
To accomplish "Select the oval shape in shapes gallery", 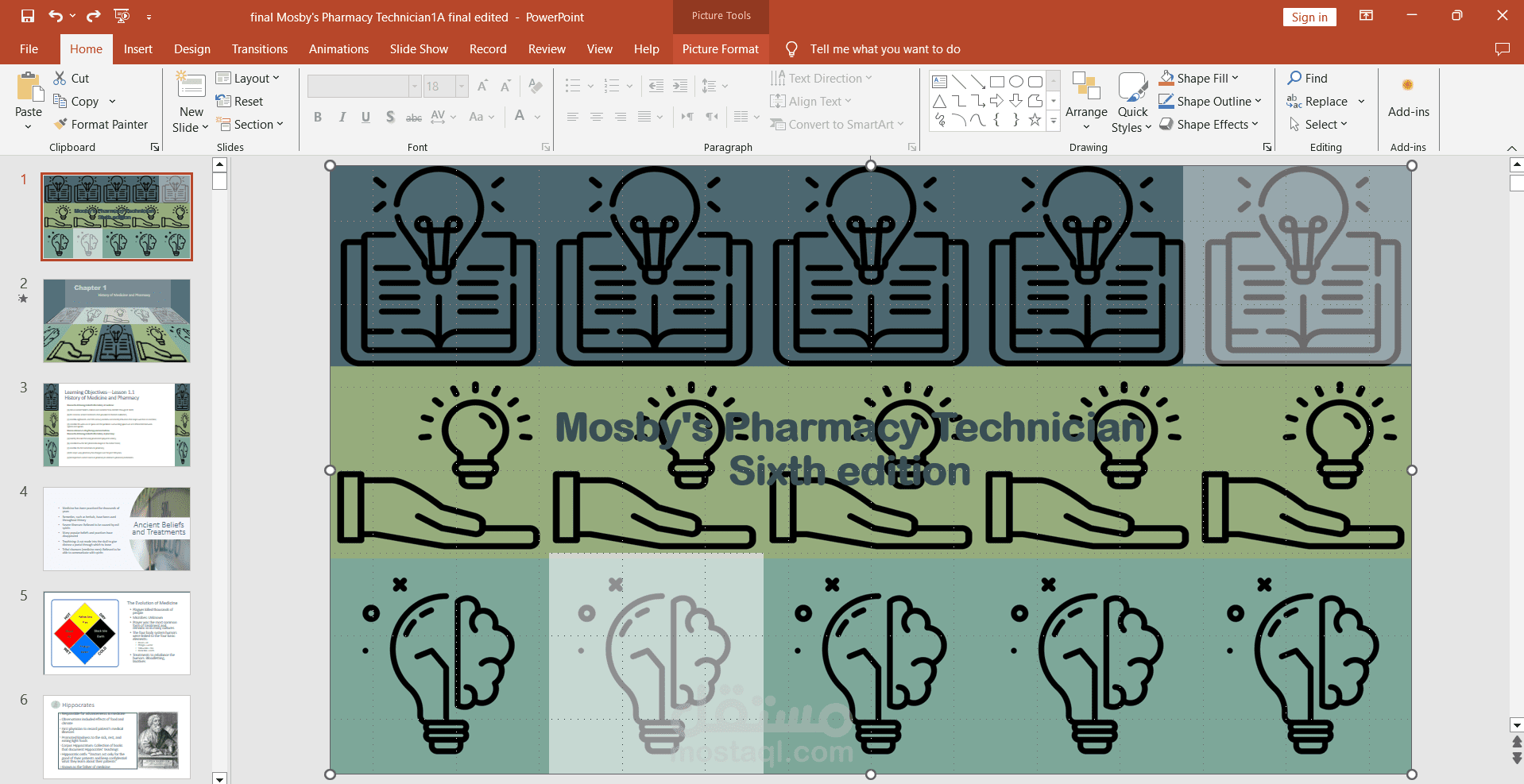I will 1016,81.
